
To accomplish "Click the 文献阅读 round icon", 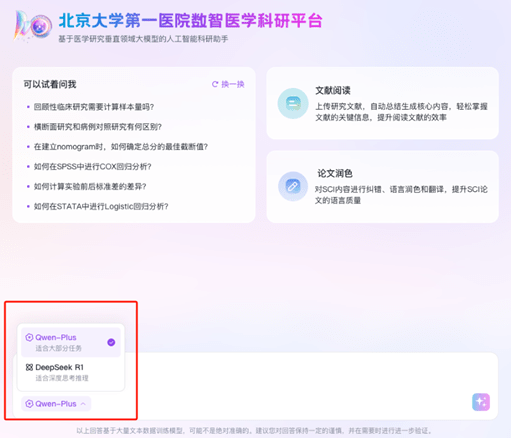I will [x=293, y=103].
